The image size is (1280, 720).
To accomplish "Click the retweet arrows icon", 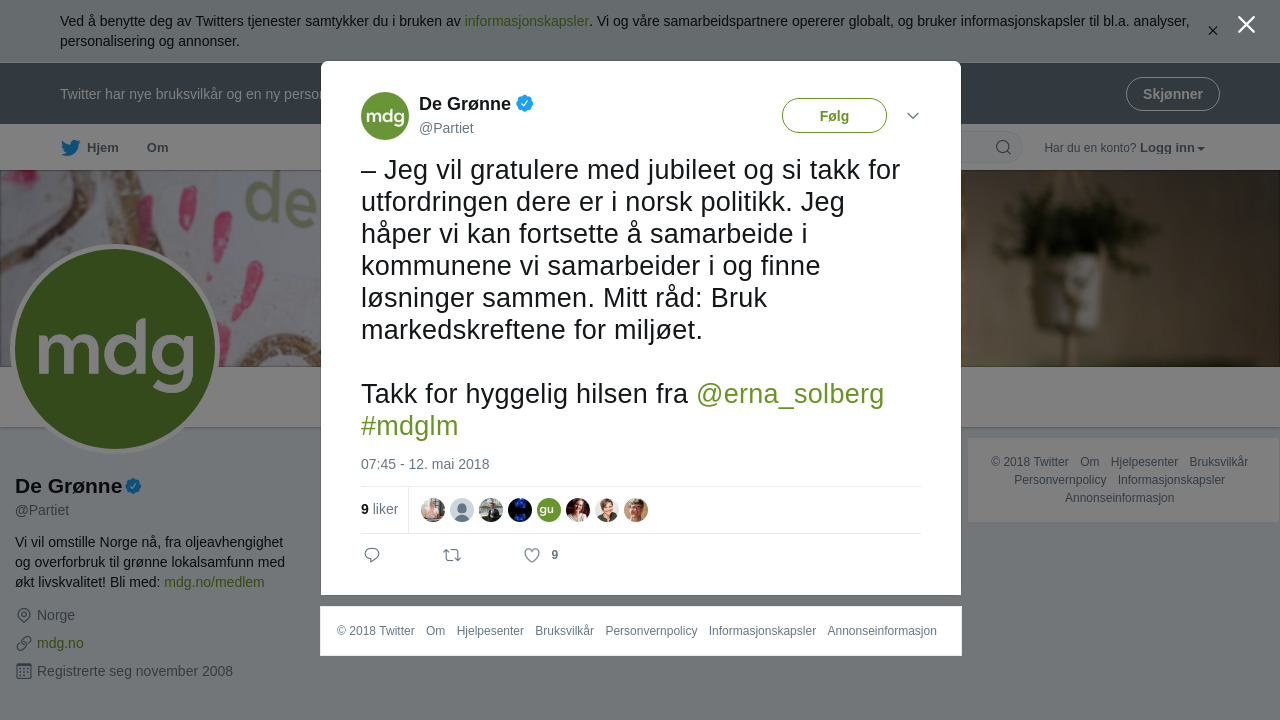I will (x=452, y=555).
